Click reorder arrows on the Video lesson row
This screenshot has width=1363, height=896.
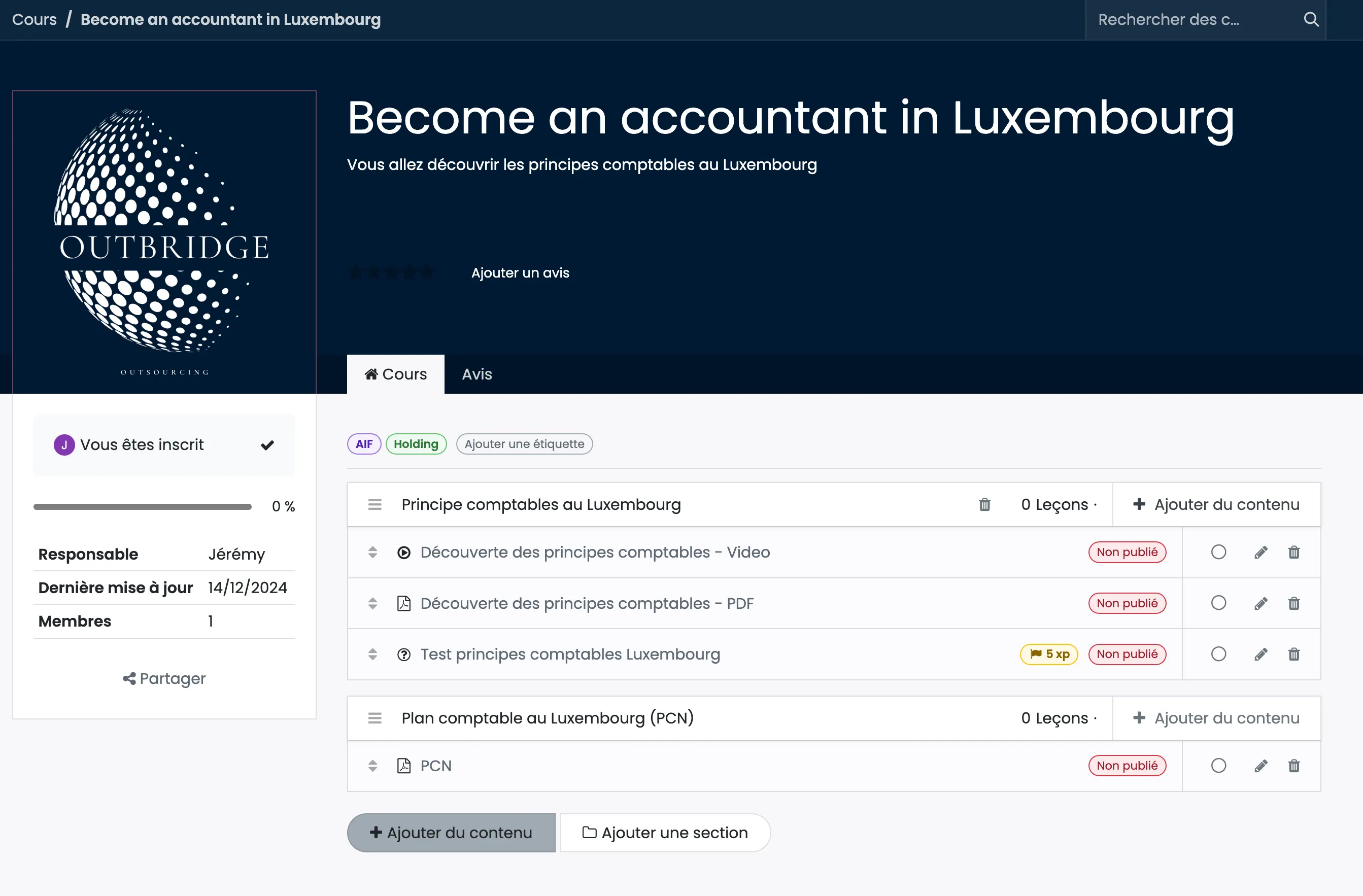pyautogui.click(x=373, y=553)
